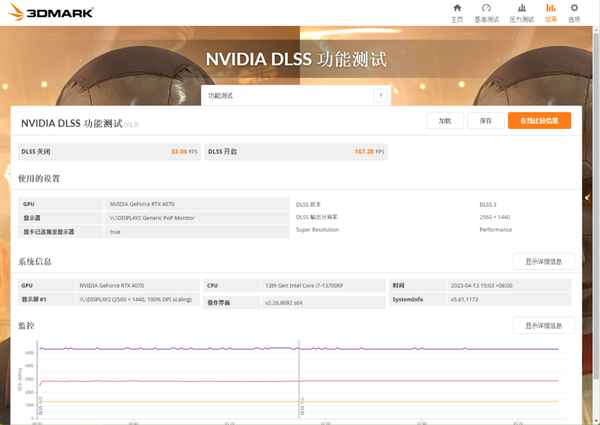Screen dimensions: 600x425
Task: Expand 显示详细信息 in 监控 section
Action: (544, 326)
